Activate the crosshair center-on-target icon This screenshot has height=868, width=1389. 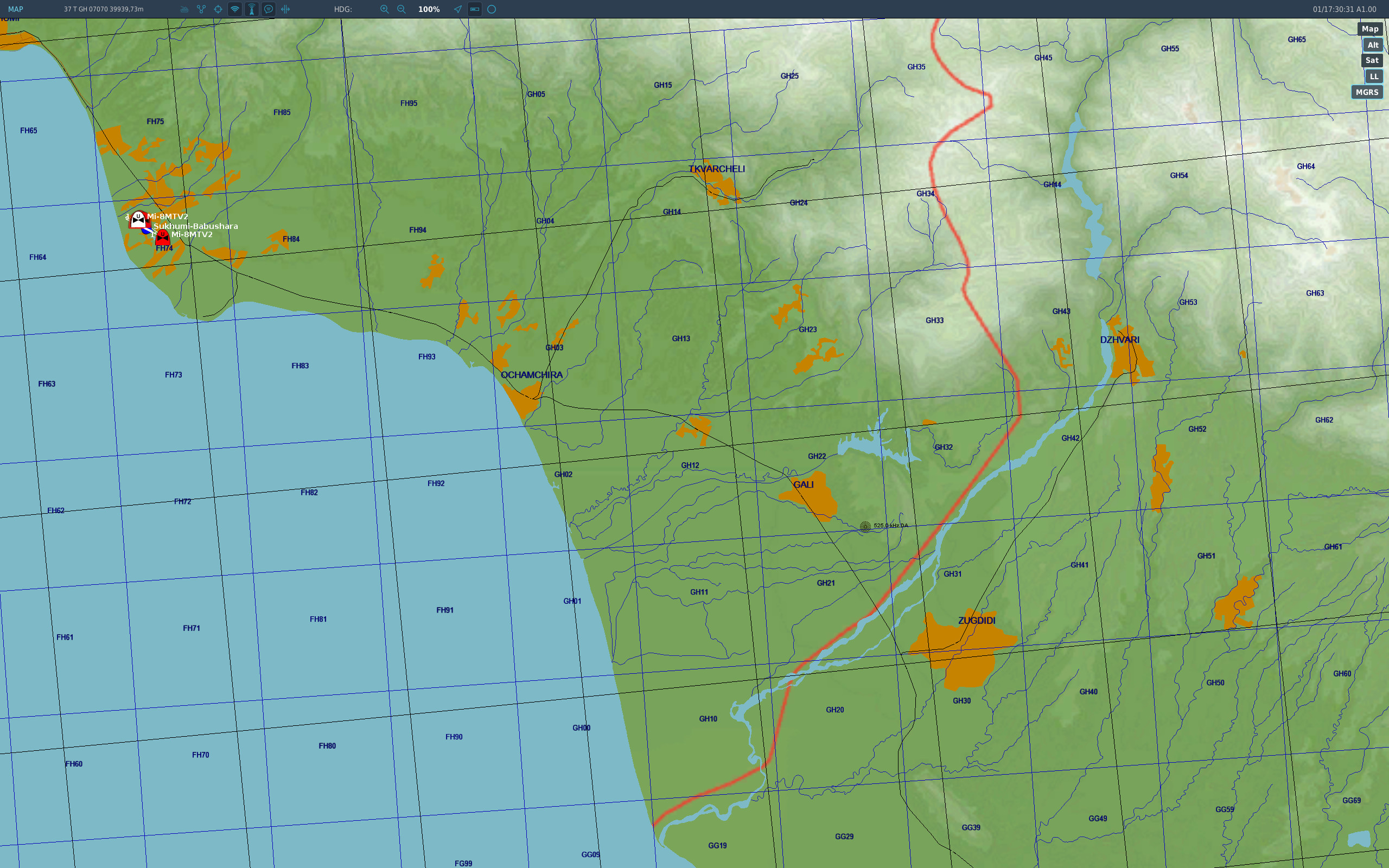coord(218,9)
